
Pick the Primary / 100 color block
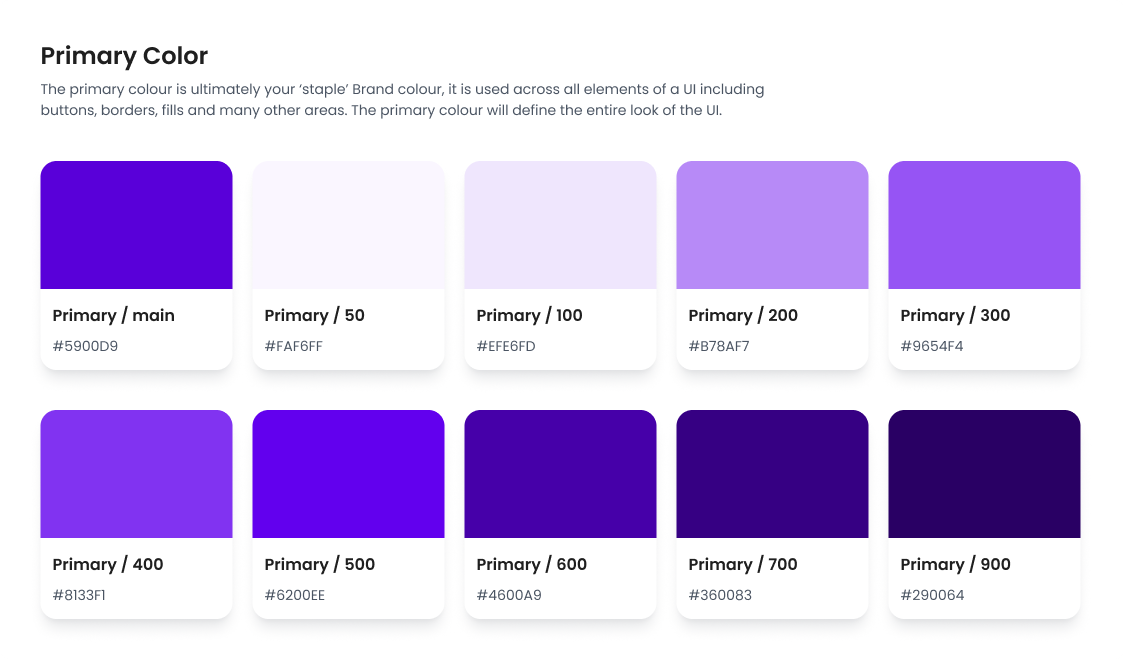pyautogui.click(x=560, y=225)
